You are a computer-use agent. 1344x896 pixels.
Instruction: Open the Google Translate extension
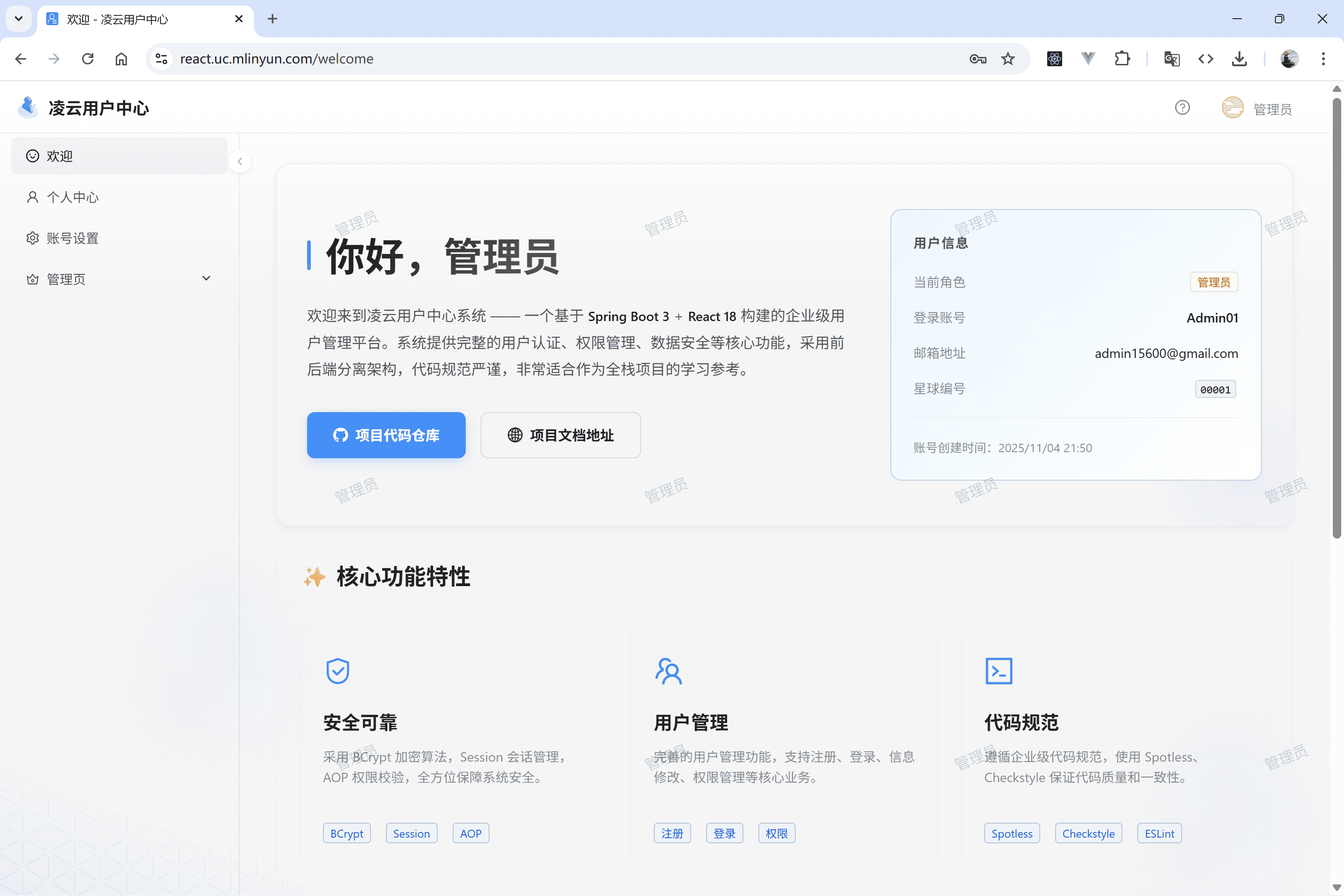pyautogui.click(x=1172, y=59)
